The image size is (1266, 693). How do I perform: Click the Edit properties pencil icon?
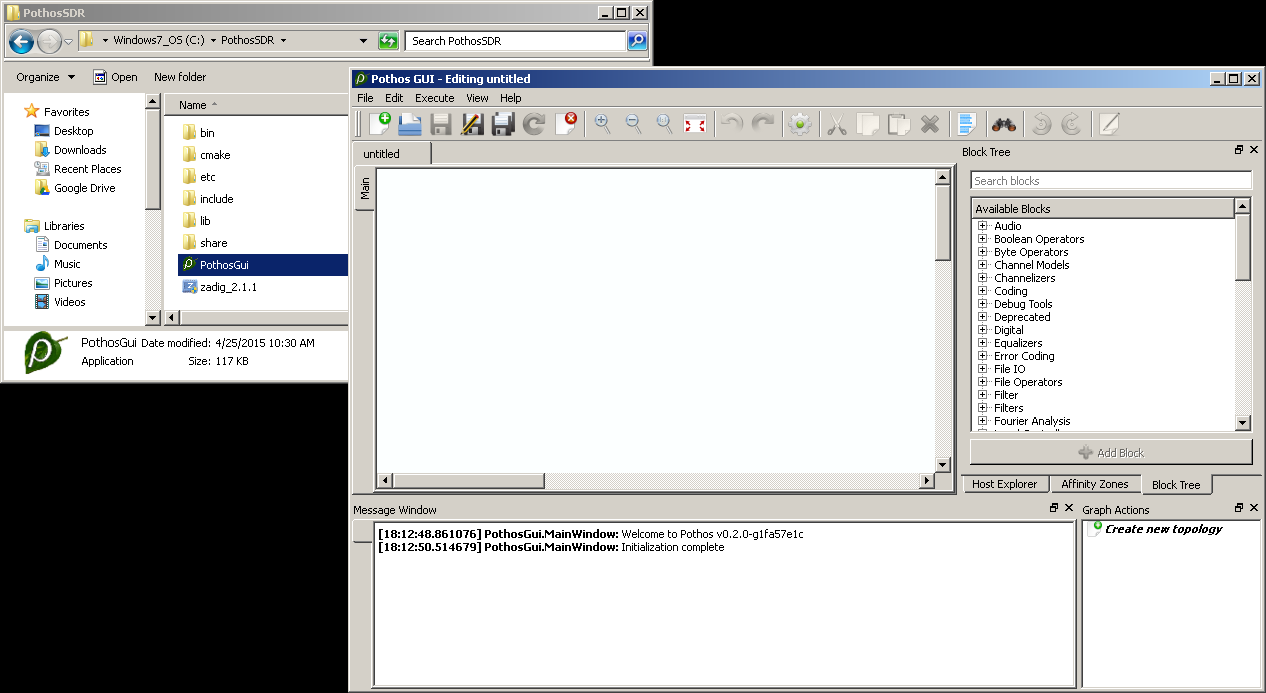pyautogui.click(x=1108, y=124)
